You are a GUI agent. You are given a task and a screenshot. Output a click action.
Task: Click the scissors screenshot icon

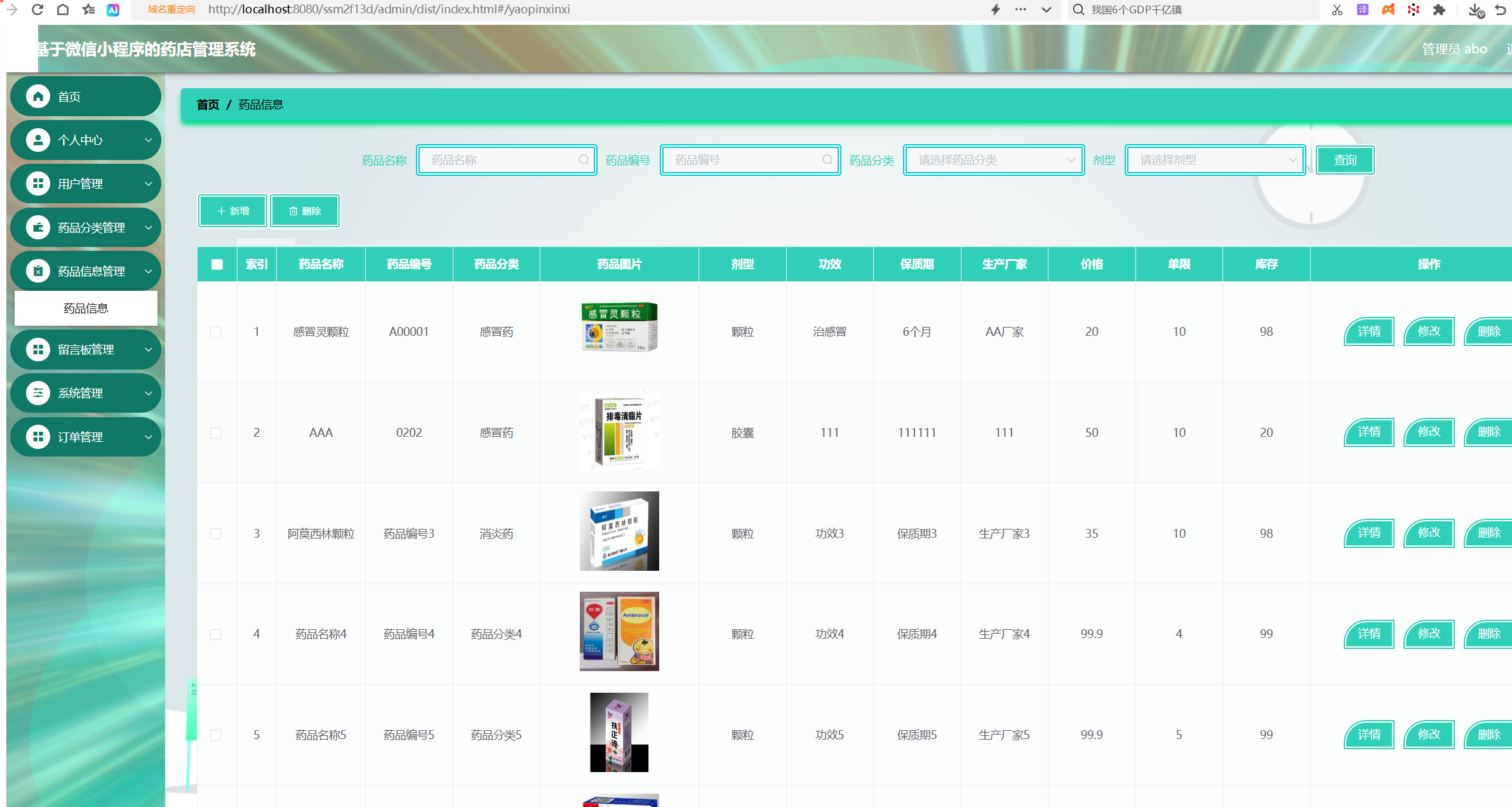click(x=1337, y=10)
